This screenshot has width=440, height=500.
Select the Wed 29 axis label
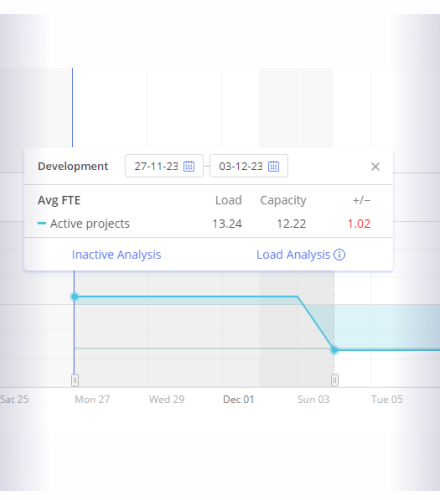click(x=167, y=399)
